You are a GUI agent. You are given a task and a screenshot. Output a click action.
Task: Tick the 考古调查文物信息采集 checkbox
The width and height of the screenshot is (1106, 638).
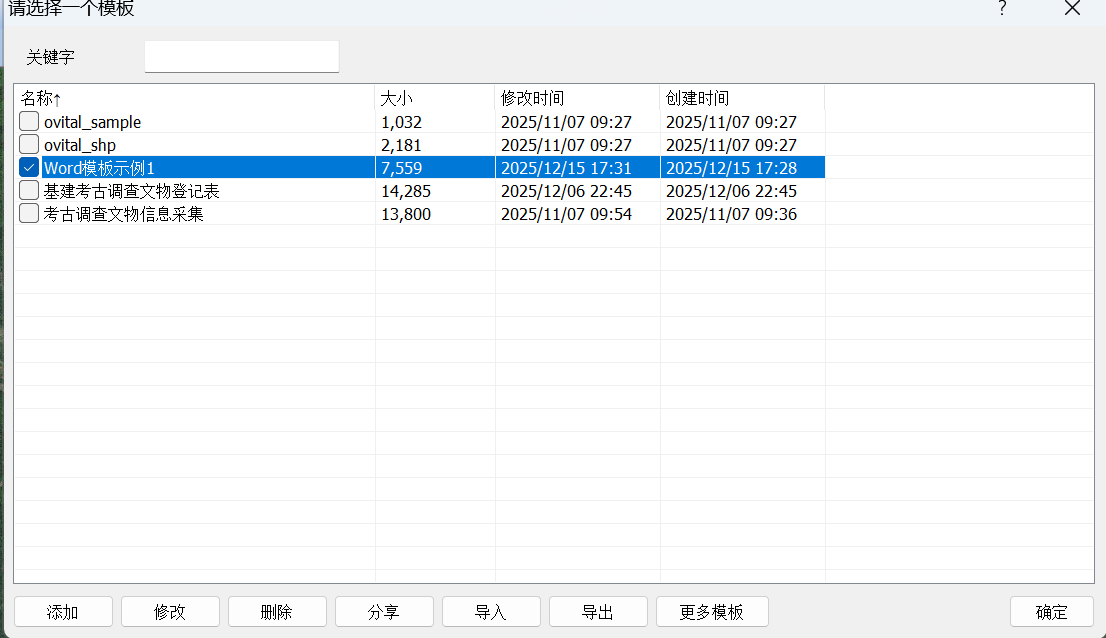click(29, 213)
